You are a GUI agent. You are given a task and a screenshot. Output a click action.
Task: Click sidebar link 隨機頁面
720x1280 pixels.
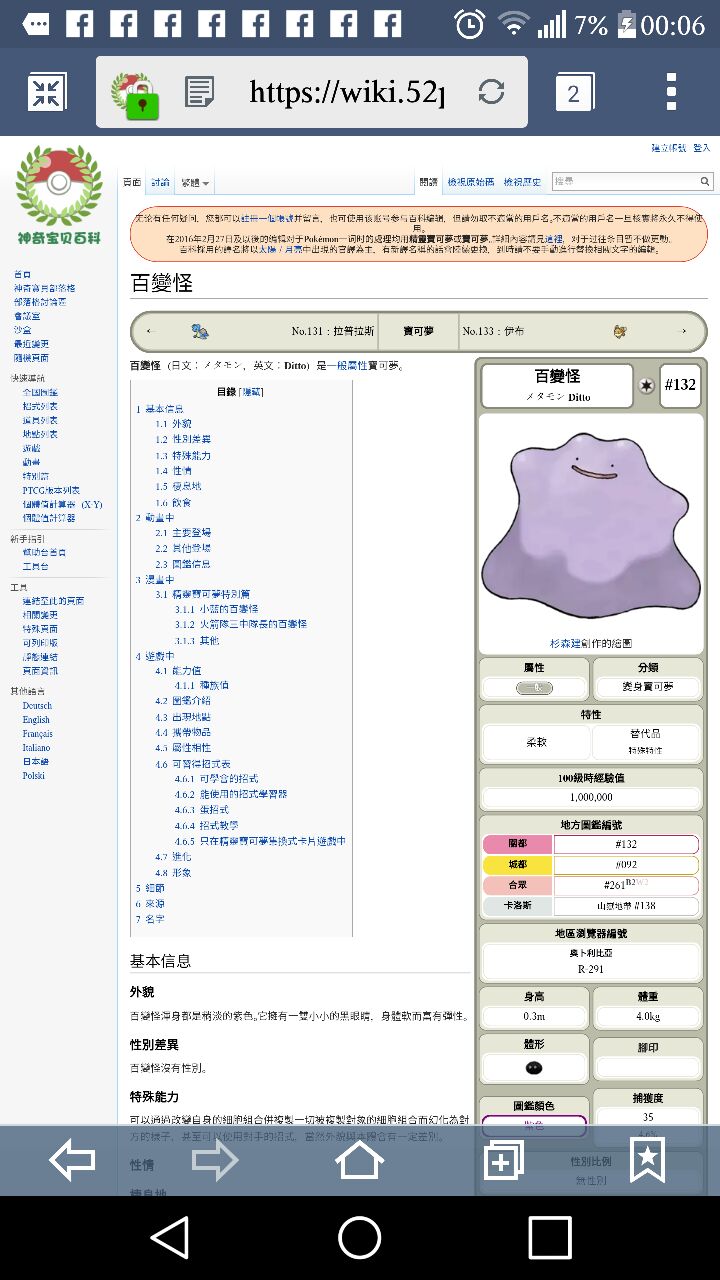[31, 358]
